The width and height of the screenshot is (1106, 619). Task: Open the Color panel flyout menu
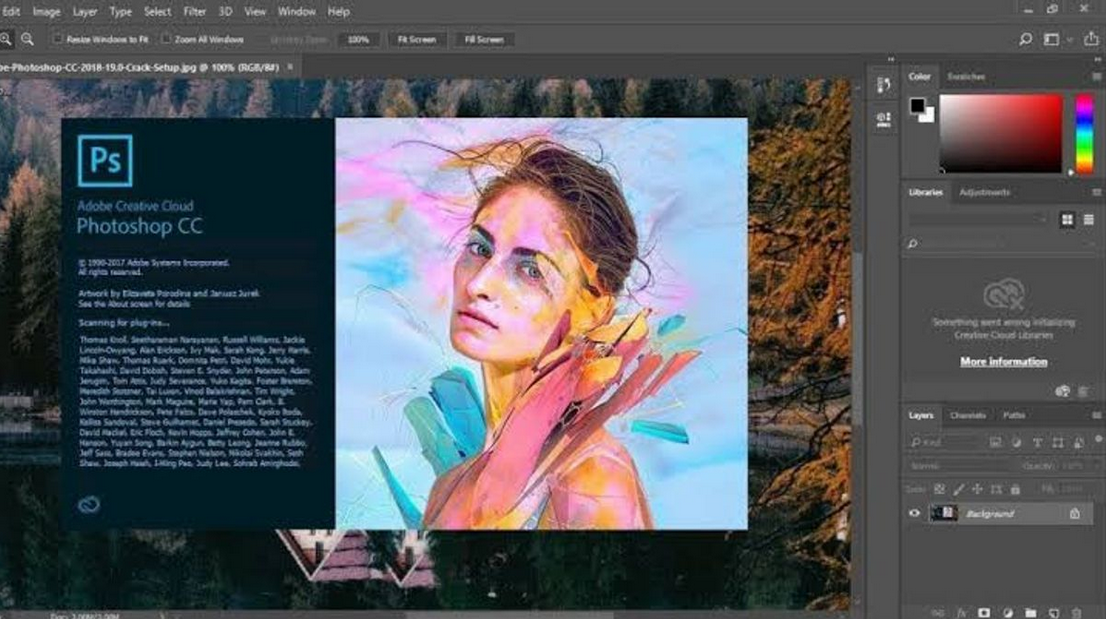pos(1097,77)
